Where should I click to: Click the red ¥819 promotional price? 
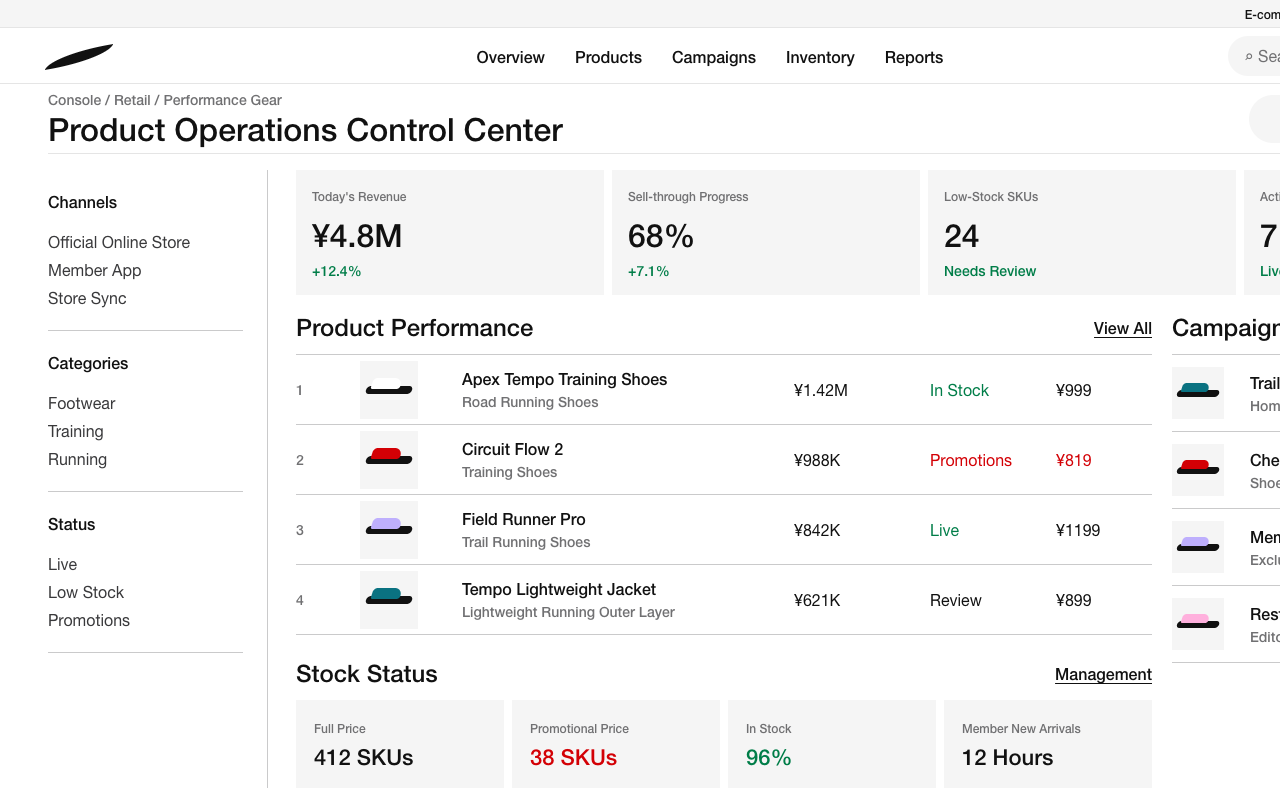1074,460
